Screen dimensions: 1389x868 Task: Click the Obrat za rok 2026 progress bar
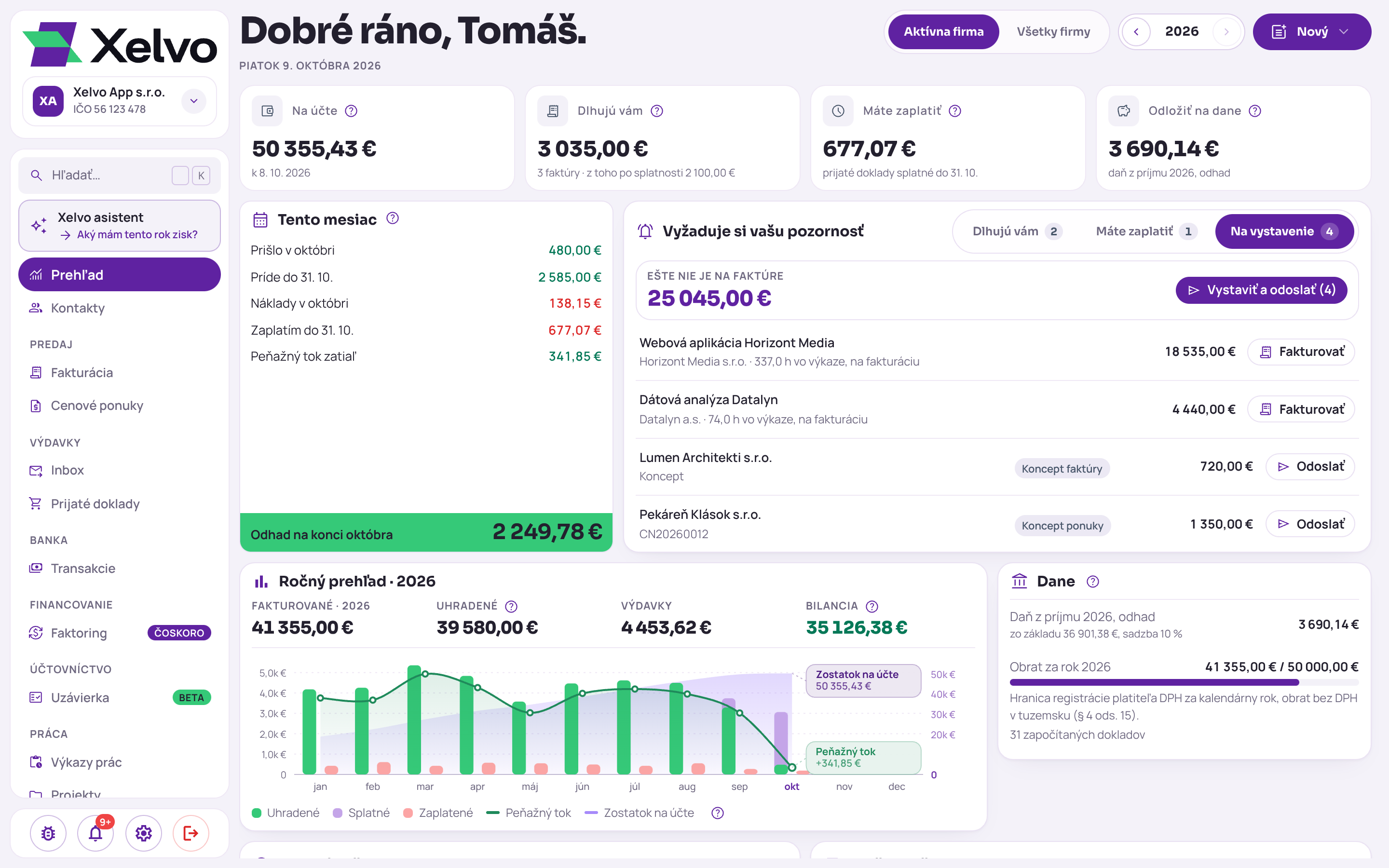click(1184, 682)
